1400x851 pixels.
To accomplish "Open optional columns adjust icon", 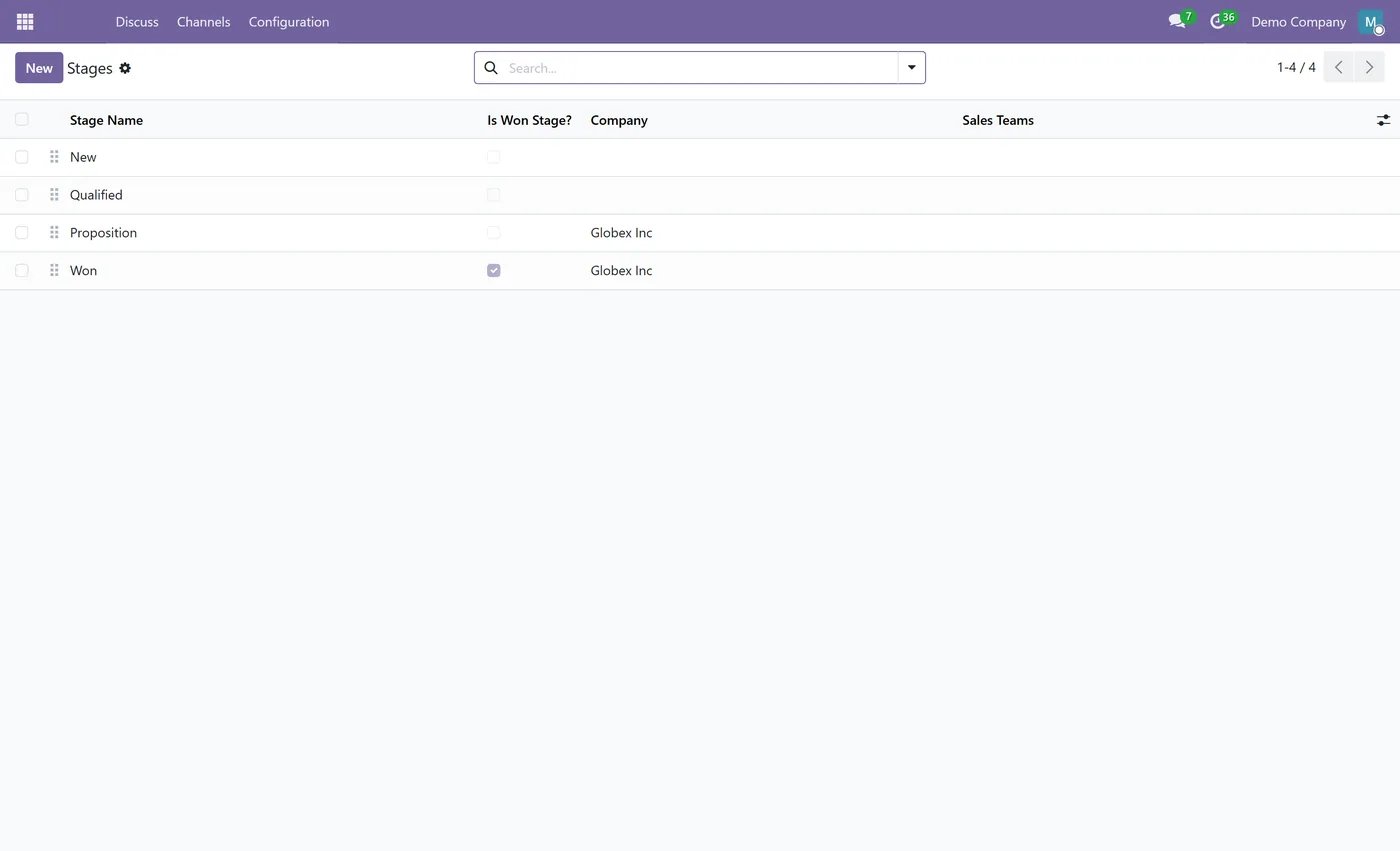I will point(1383,120).
